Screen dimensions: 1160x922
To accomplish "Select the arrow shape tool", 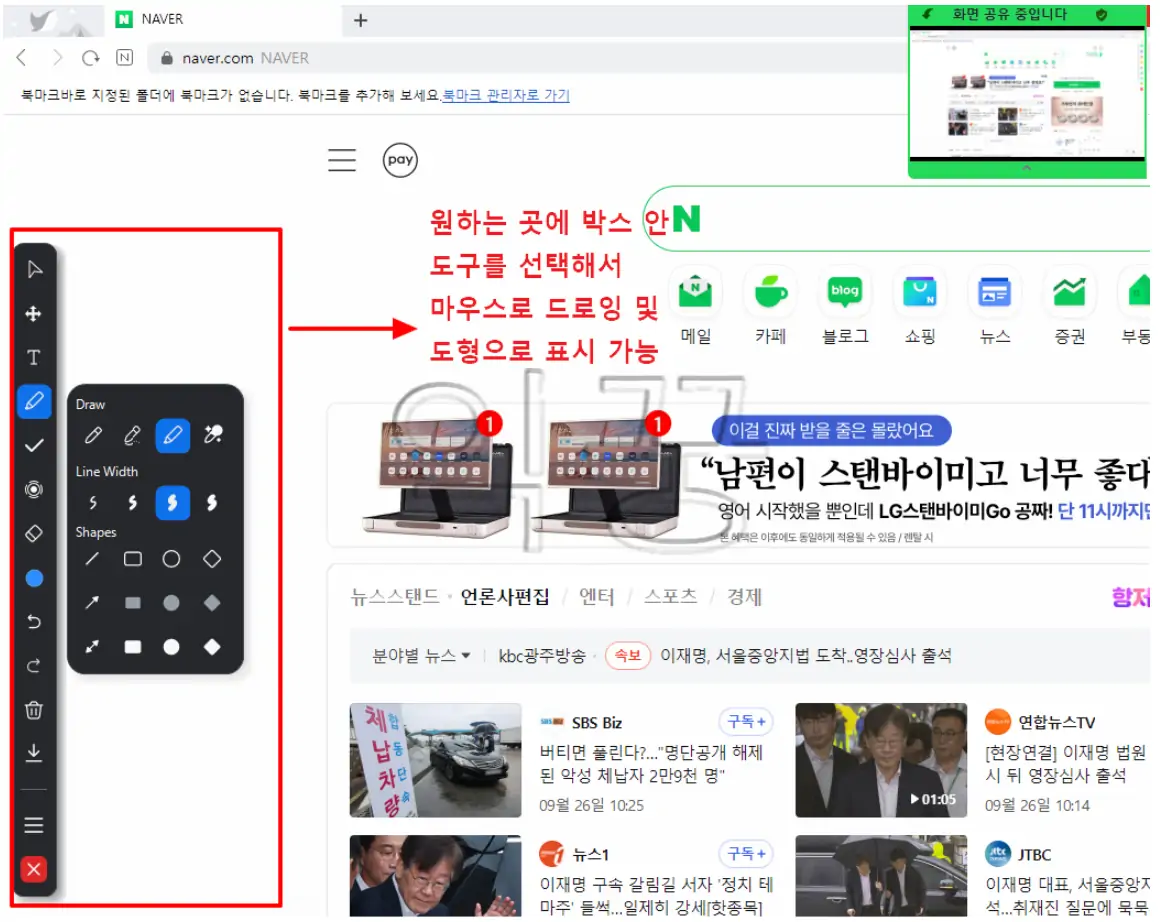I will 91,603.
